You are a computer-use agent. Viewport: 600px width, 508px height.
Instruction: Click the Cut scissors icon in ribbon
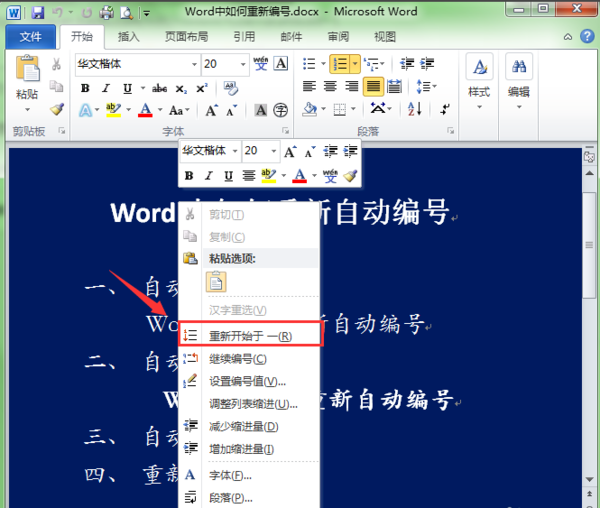pos(57,64)
